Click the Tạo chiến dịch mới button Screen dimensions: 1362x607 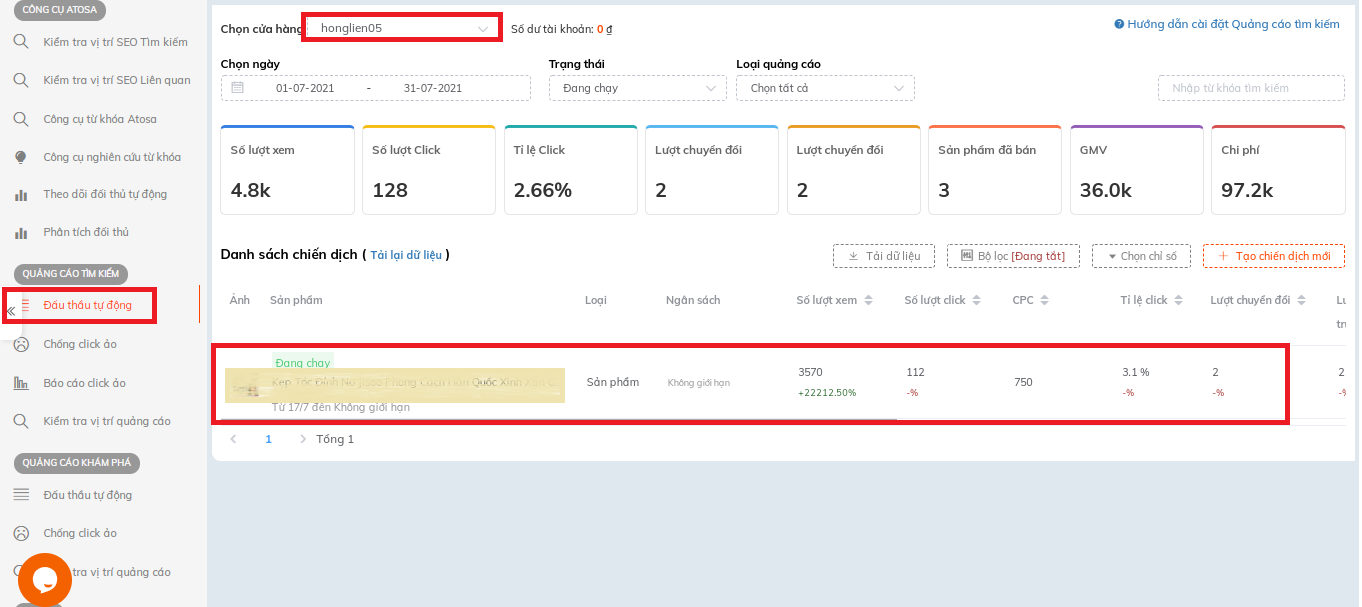click(1273, 256)
